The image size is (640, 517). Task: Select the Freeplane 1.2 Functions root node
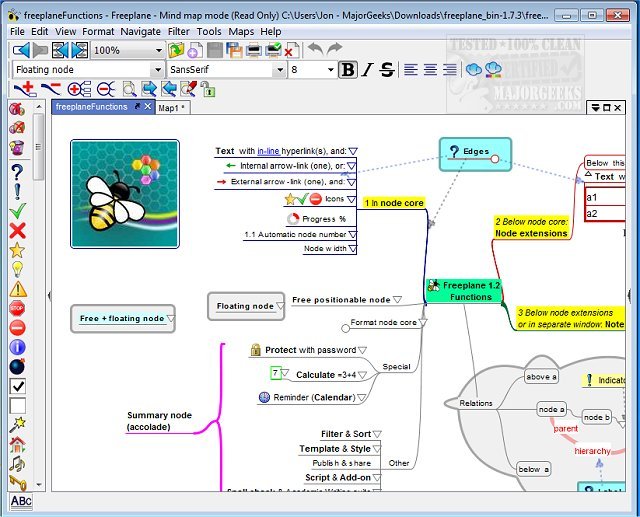(x=464, y=291)
